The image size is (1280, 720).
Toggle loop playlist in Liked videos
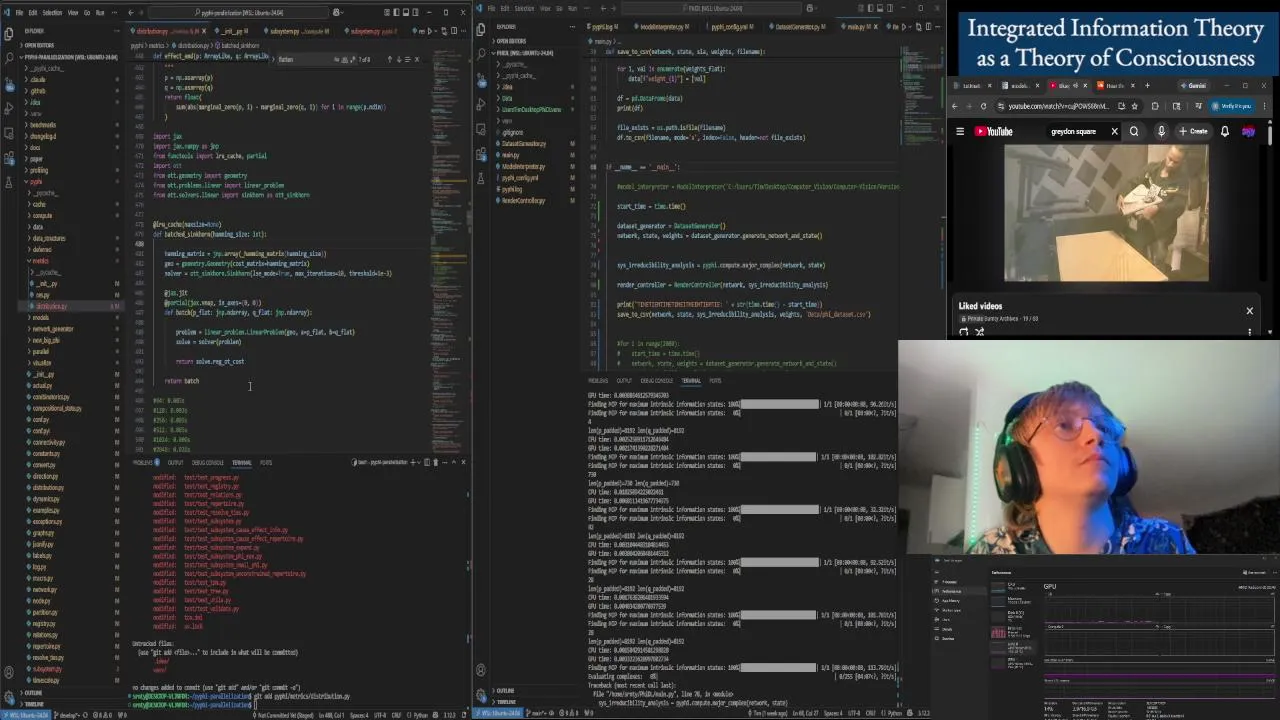click(964, 332)
